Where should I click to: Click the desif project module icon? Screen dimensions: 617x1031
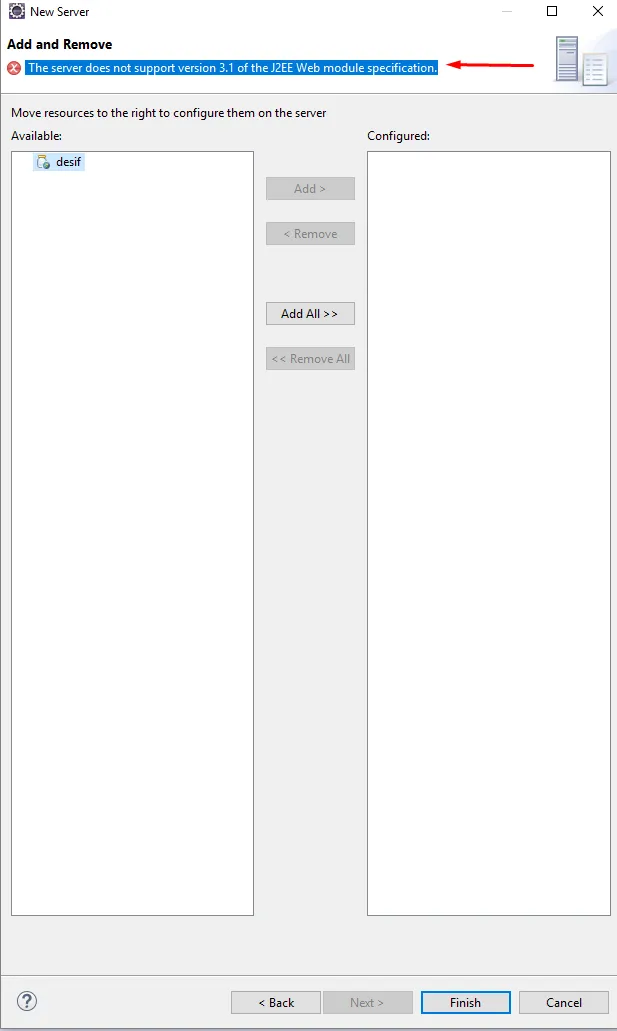pyautogui.click(x=43, y=162)
